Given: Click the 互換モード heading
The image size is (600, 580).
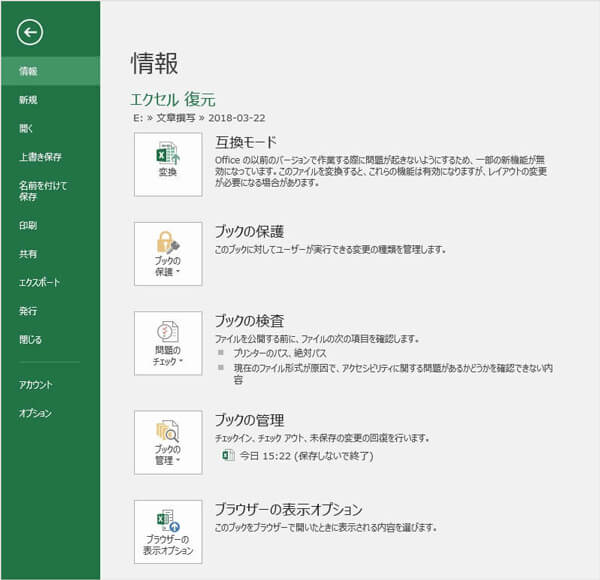Looking at the screenshot, I should point(246,142).
